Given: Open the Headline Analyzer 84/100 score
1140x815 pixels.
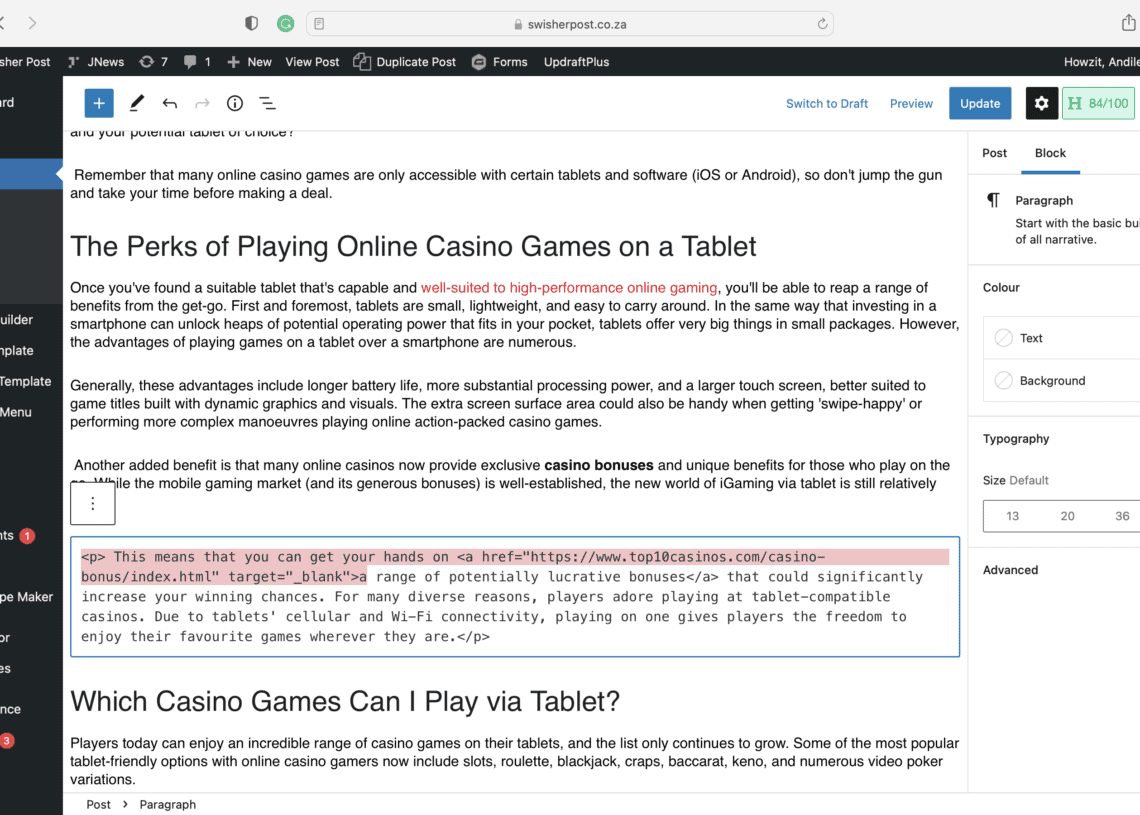Looking at the screenshot, I should pyautogui.click(x=1097, y=103).
